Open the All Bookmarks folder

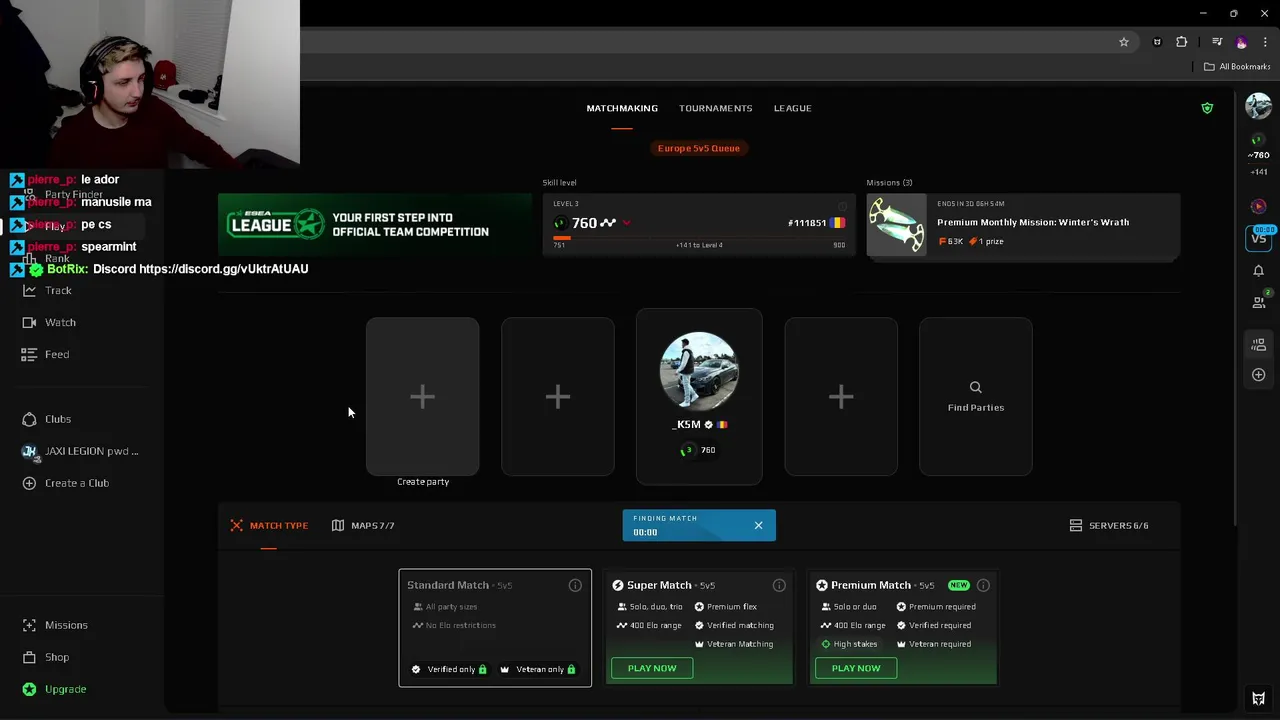(1237, 67)
